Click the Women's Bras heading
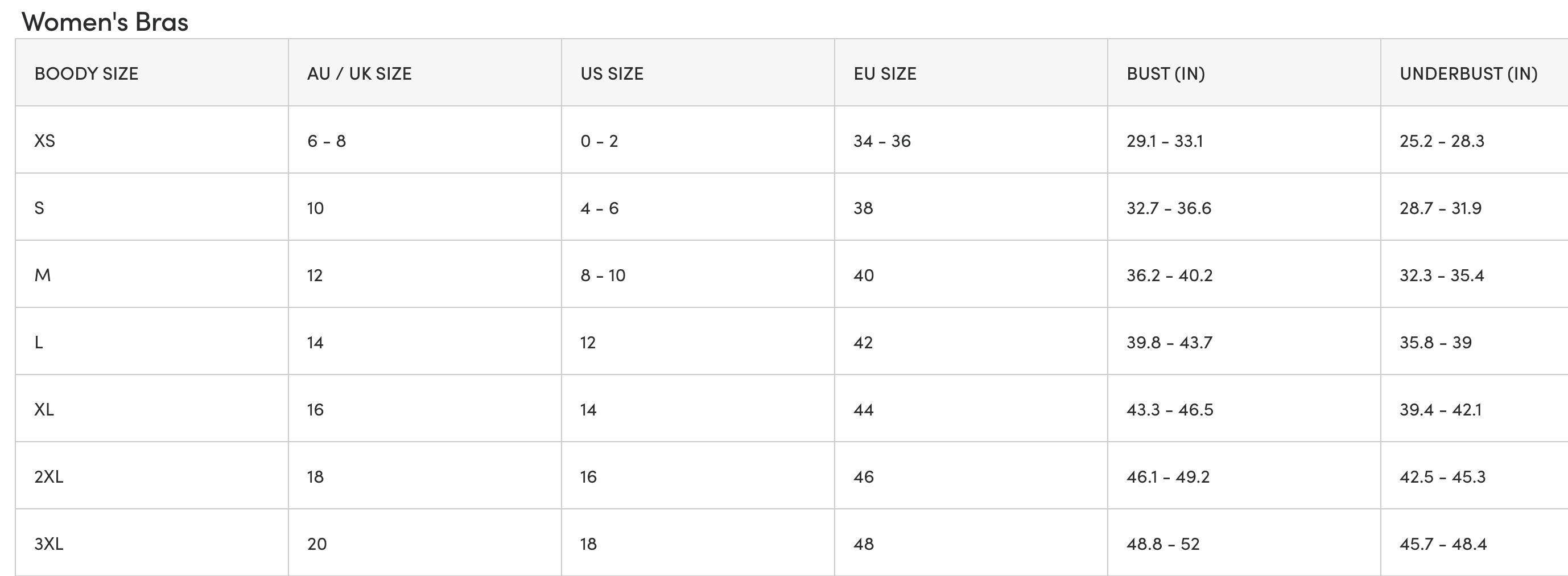The height and width of the screenshot is (576, 1568). [x=105, y=23]
